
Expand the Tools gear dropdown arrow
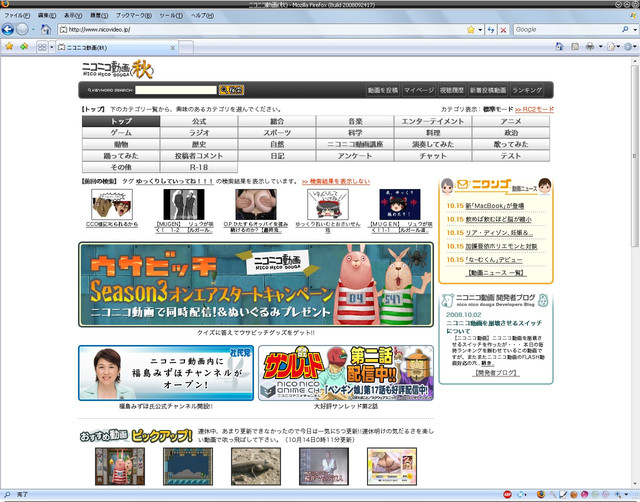(636, 47)
